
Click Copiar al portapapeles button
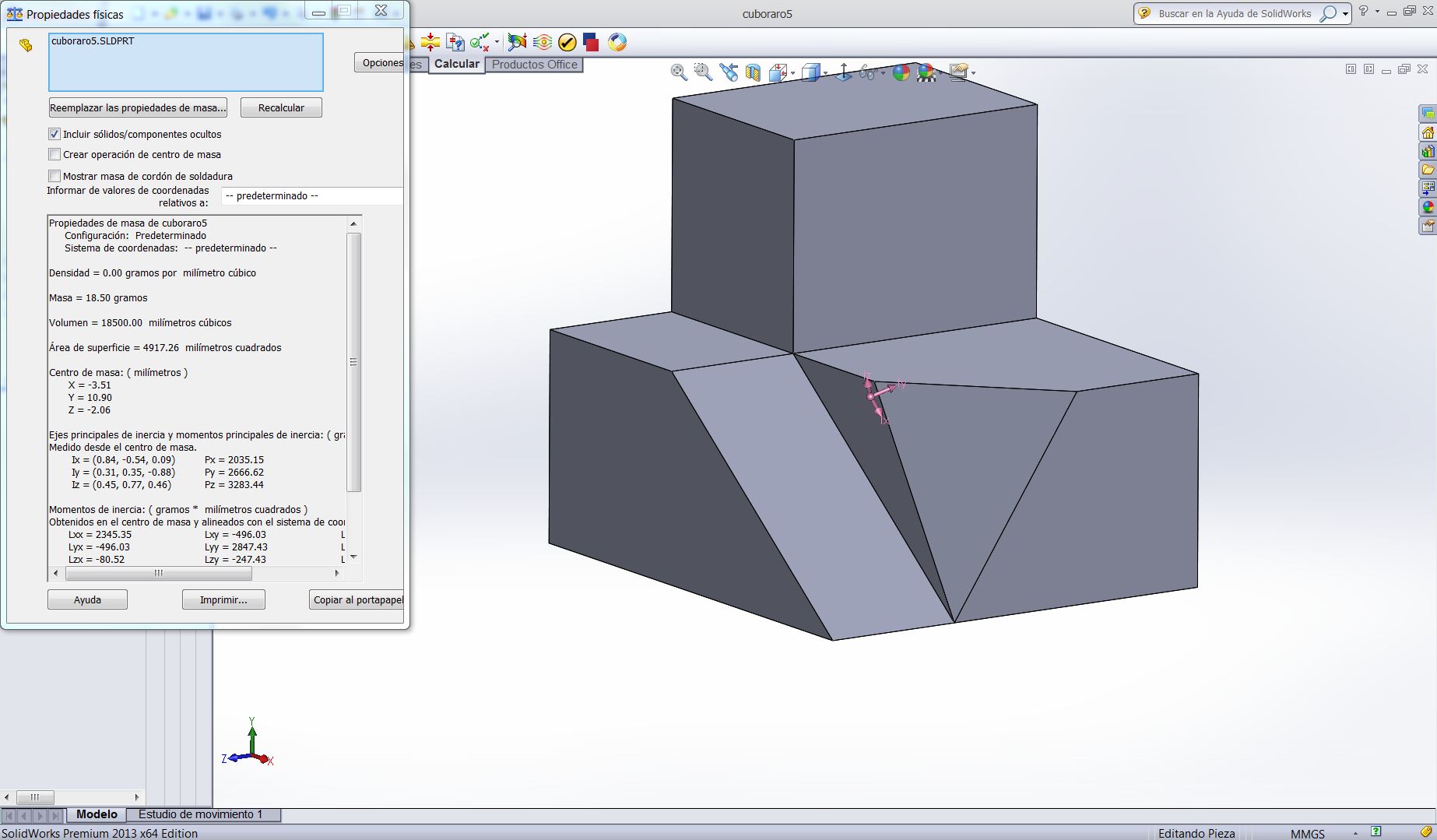(x=358, y=599)
